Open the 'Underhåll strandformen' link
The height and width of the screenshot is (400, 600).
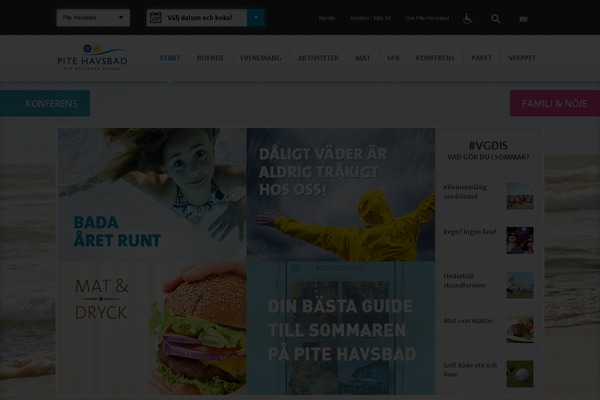(464, 281)
